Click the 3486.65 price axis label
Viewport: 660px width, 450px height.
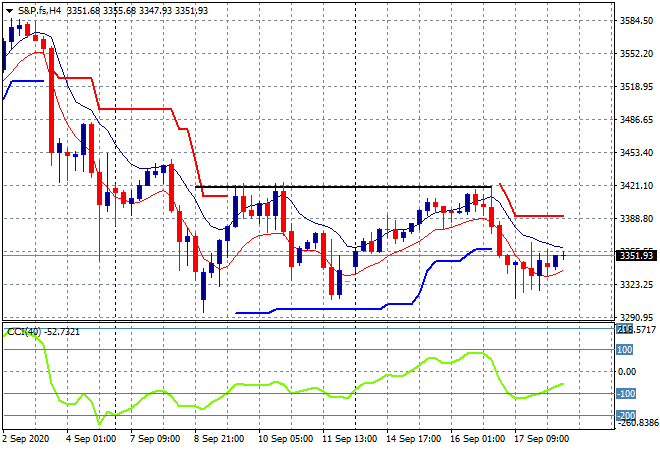pos(636,120)
